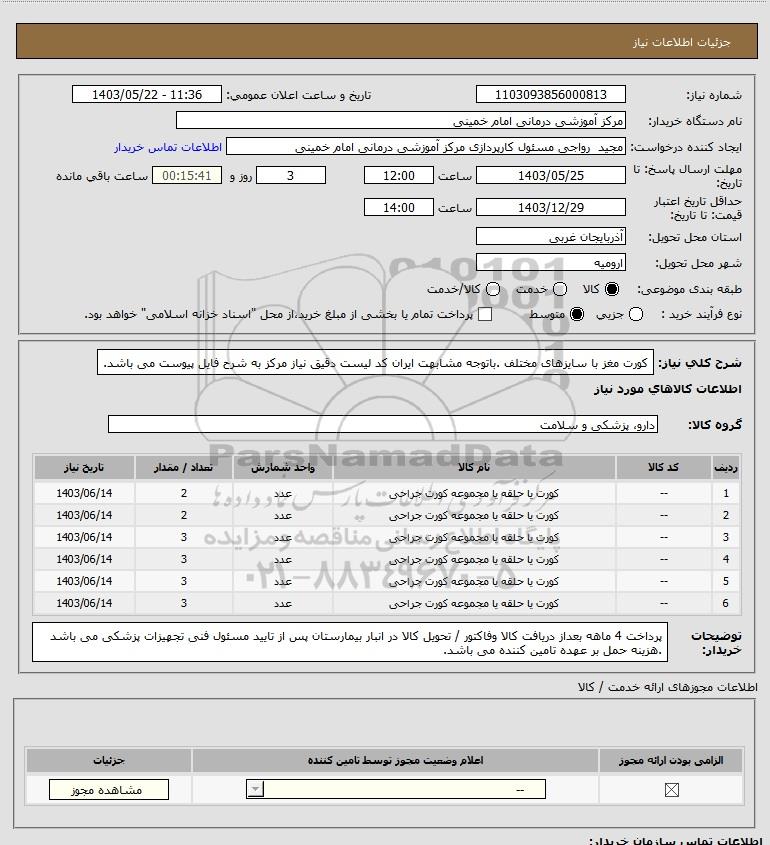This screenshot has height=845, width=770.
Task: Click the شماره نیاز number field
Action: (551, 94)
